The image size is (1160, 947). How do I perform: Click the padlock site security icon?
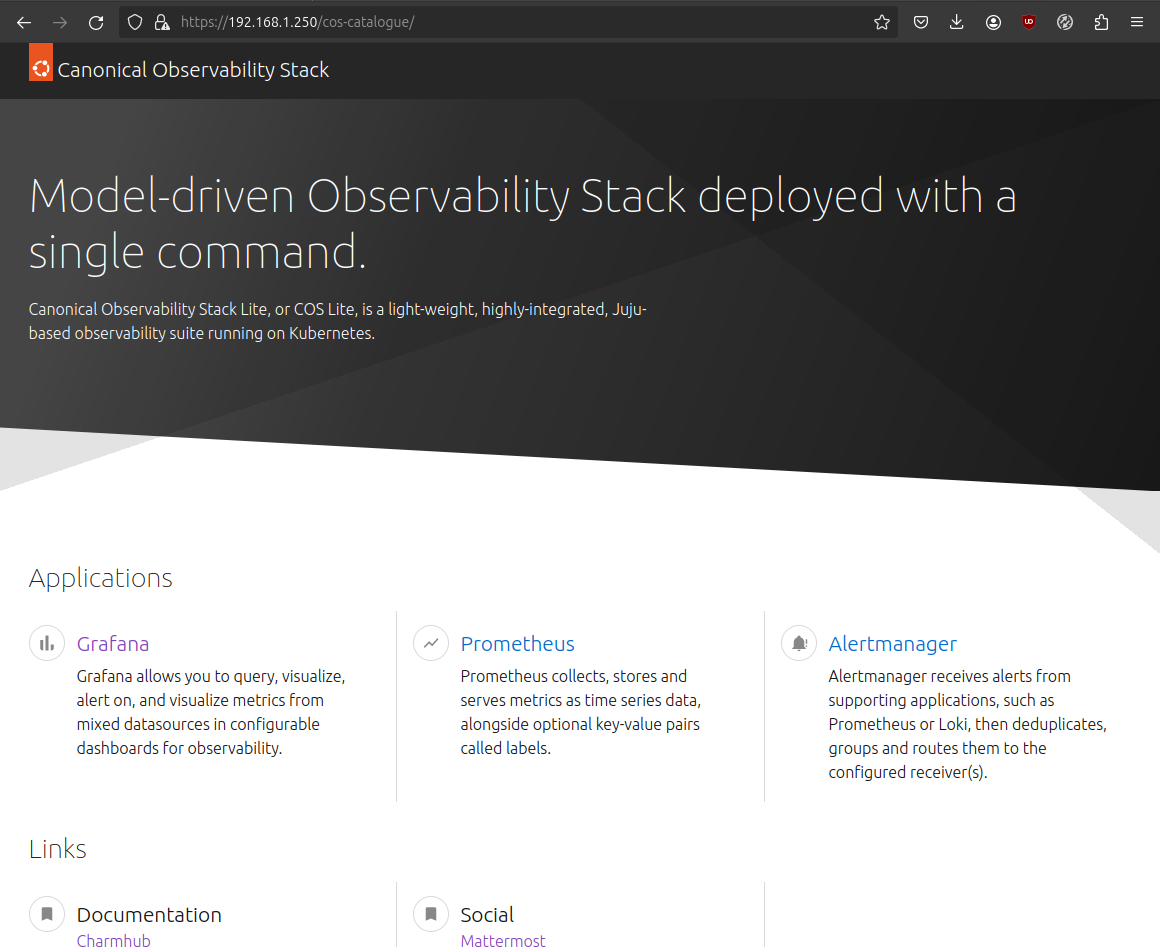161,22
